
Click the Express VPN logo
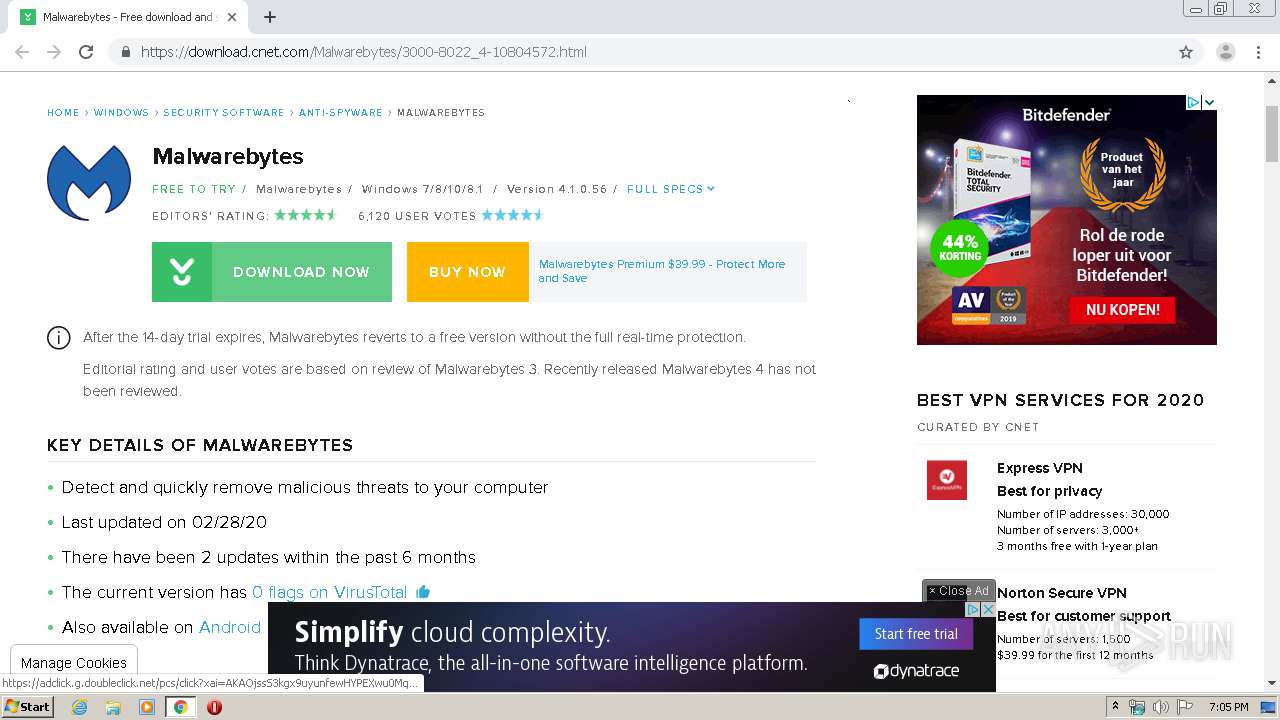947,480
